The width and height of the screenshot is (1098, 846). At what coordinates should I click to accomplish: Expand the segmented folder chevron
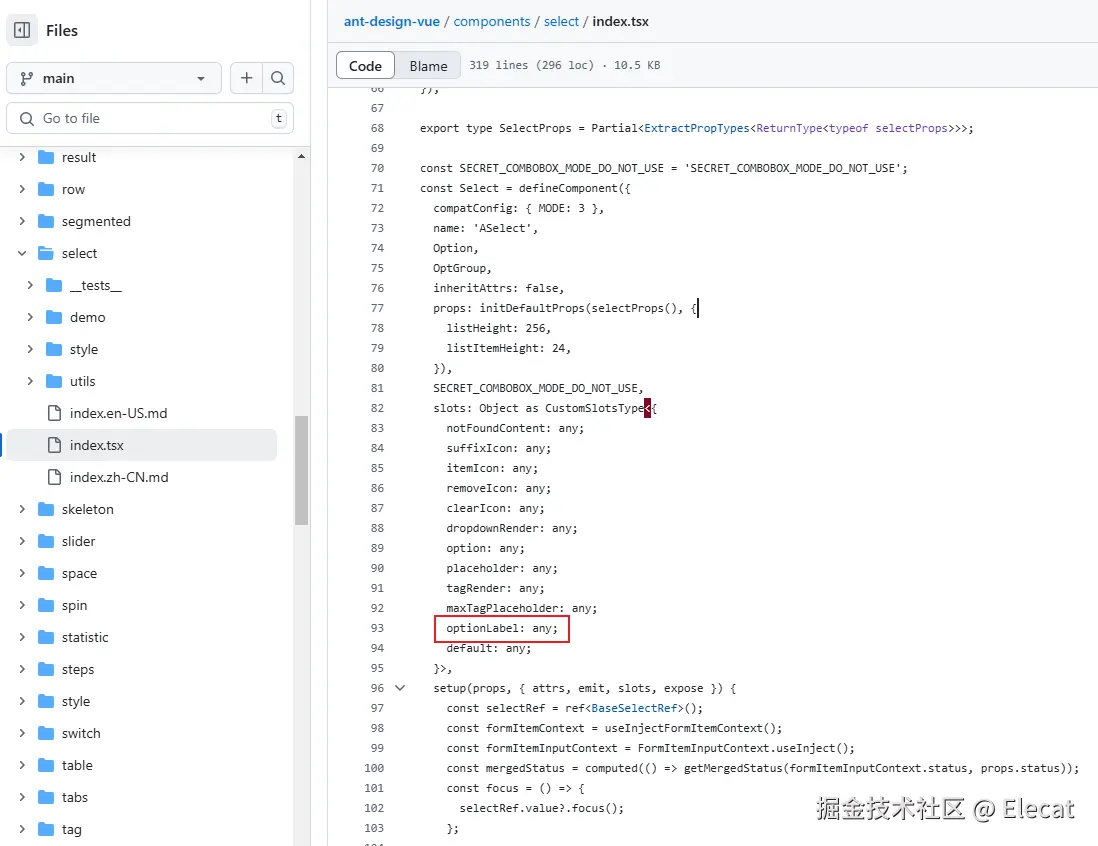tap(22, 221)
